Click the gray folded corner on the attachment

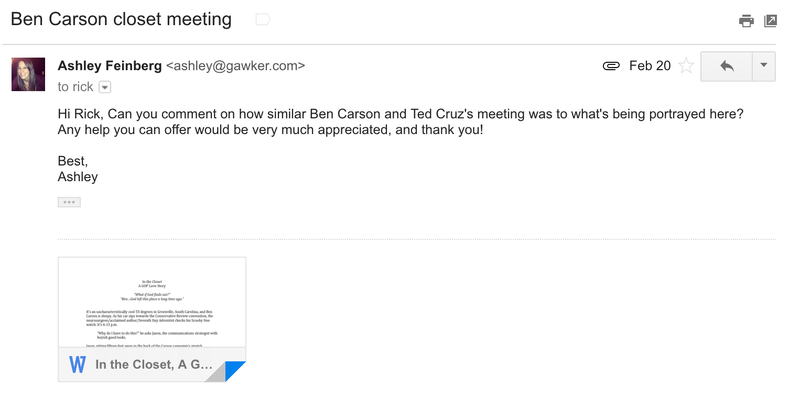[x=217, y=374]
